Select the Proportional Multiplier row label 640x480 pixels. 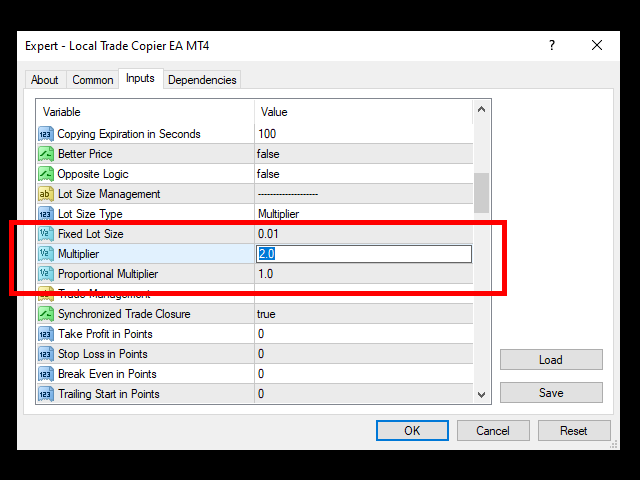coord(108,274)
